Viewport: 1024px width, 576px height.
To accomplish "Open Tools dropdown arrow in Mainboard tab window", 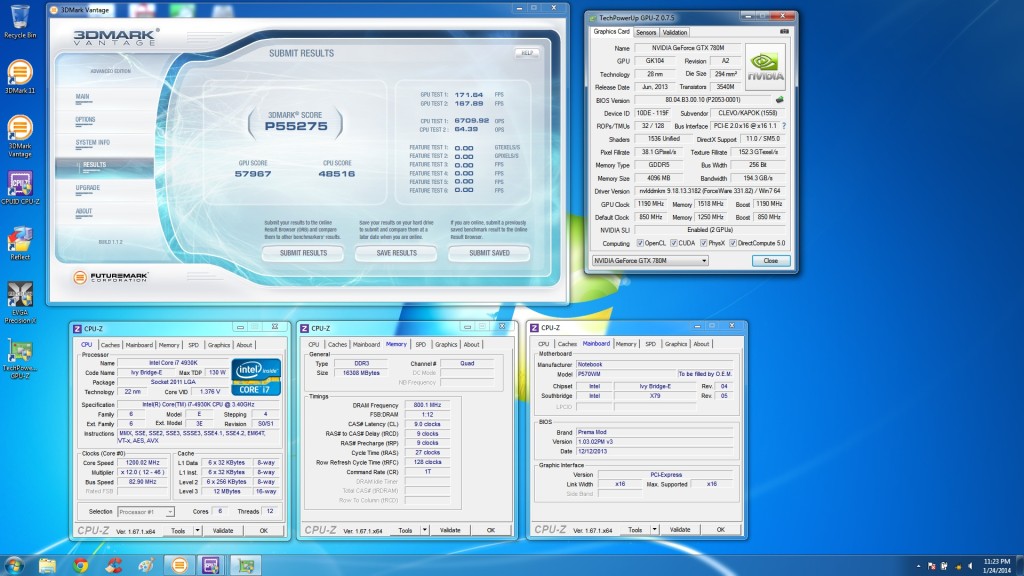I will (x=654, y=529).
